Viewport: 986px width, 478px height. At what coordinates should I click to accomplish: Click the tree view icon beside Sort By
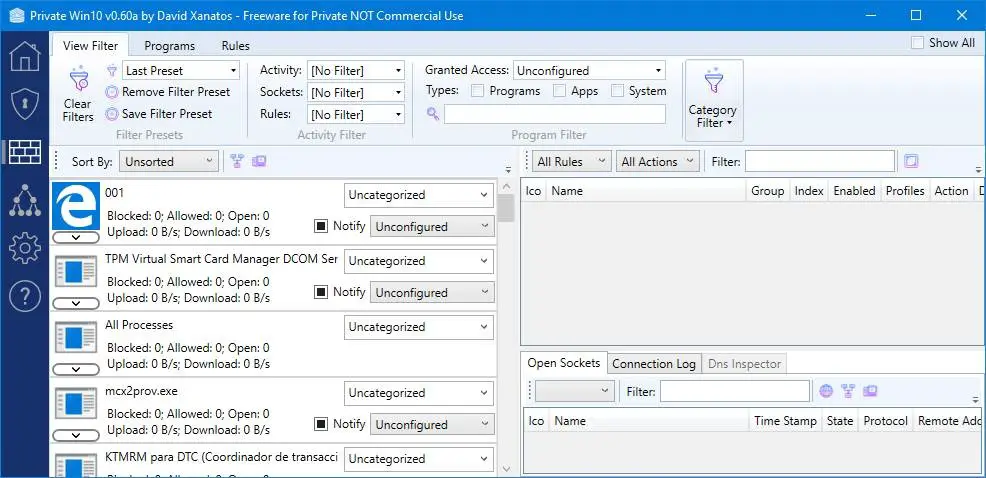point(236,161)
